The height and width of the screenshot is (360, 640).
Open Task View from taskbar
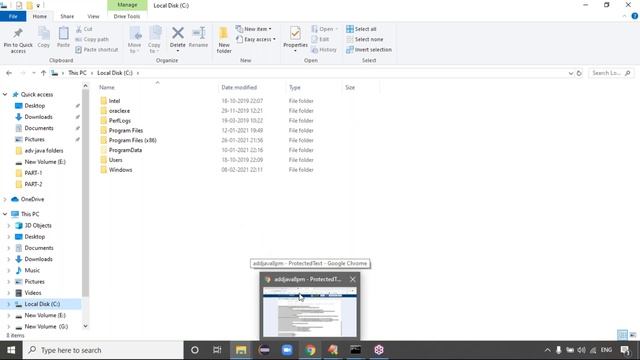[x=217, y=350]
